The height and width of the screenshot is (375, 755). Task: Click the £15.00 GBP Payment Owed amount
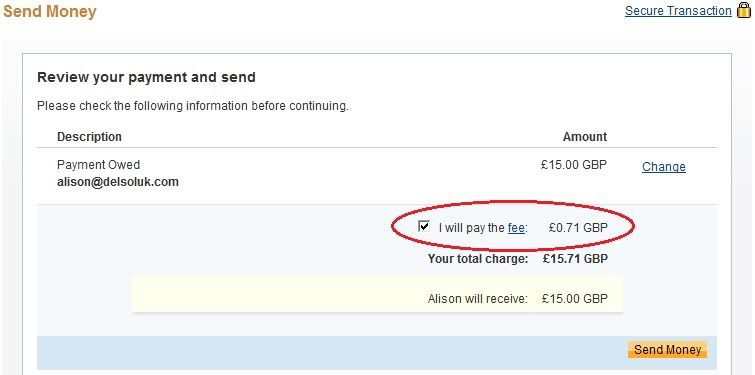click(574, 165)
